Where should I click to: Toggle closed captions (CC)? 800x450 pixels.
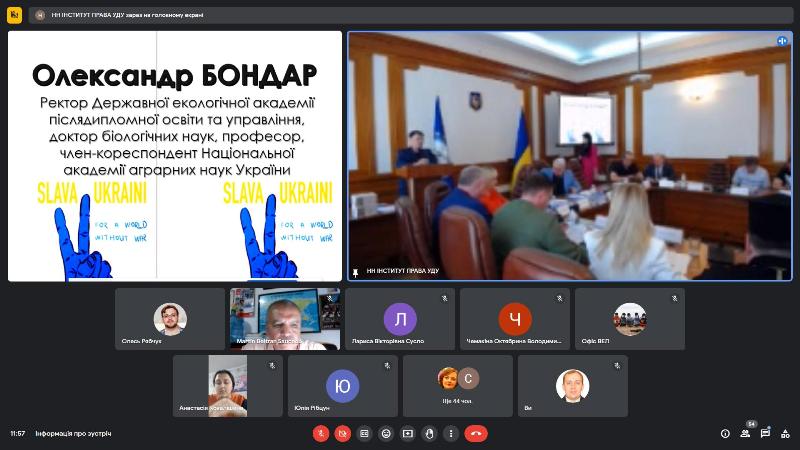(x=364, y=433)
